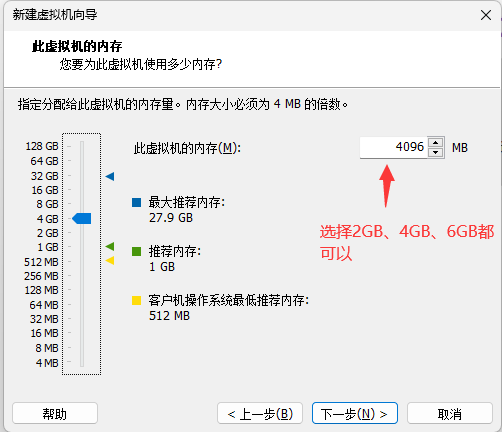Click the 此虚拟机的内存 heading
The image size is (502, 432).
click(x=77, y=46)
